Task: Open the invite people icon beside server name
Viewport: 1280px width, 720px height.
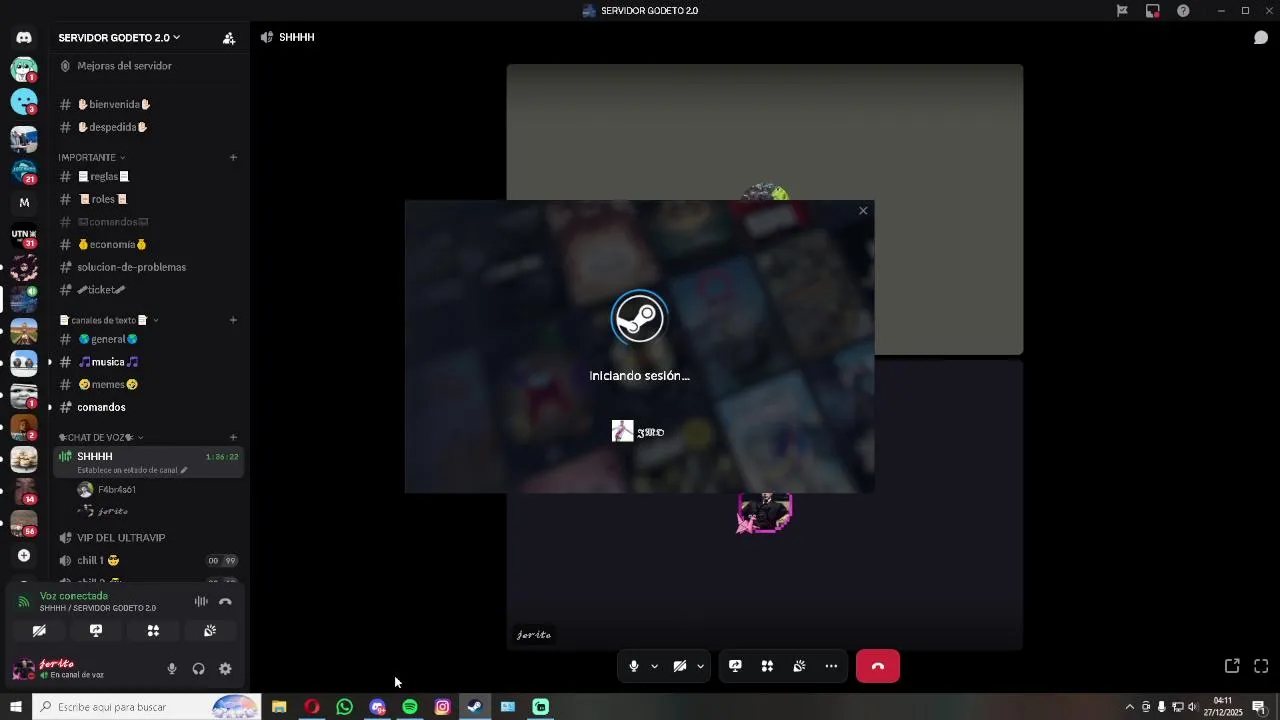Action: (x=229, y=38)
